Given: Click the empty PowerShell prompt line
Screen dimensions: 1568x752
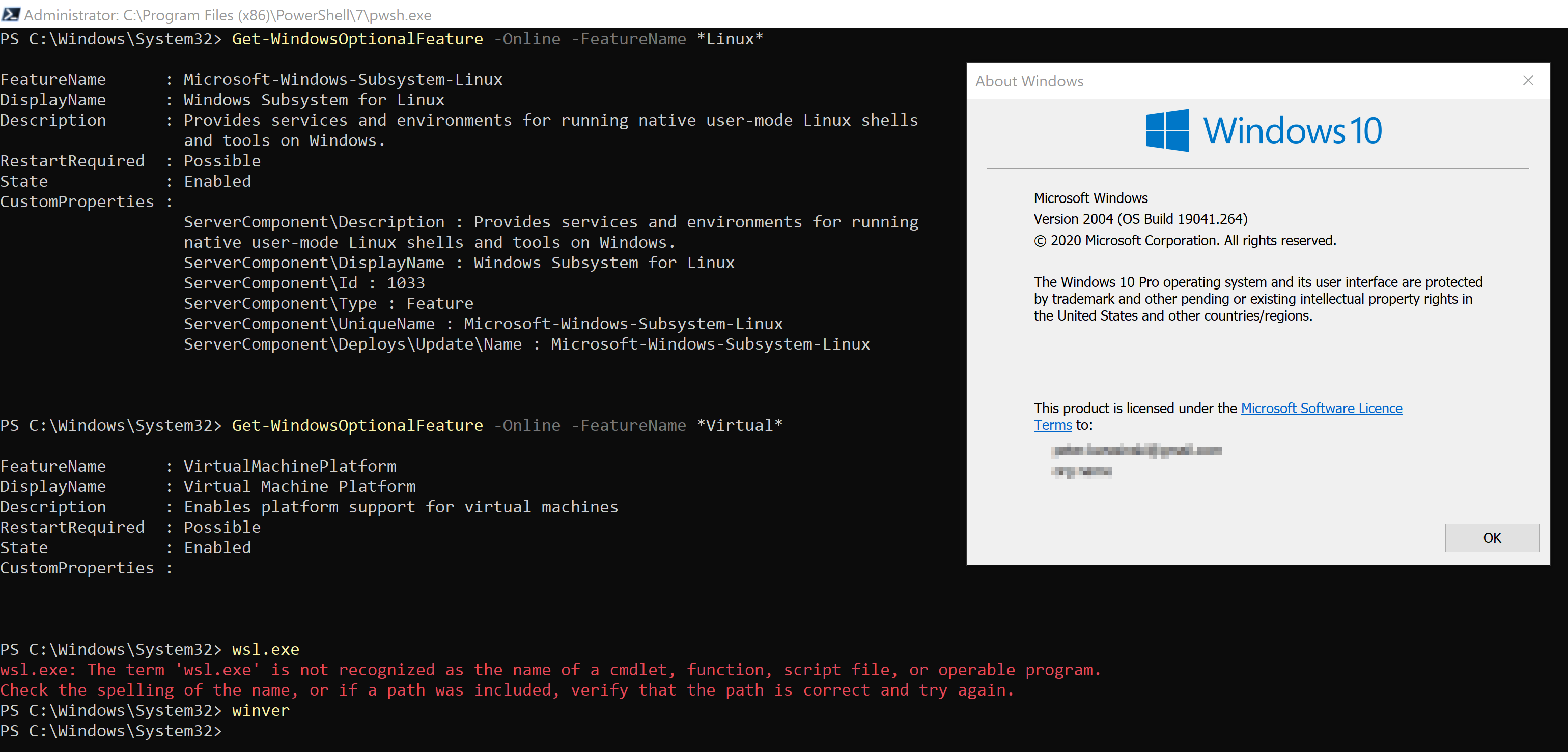Looking at the screenshot, I should (113, 731).
